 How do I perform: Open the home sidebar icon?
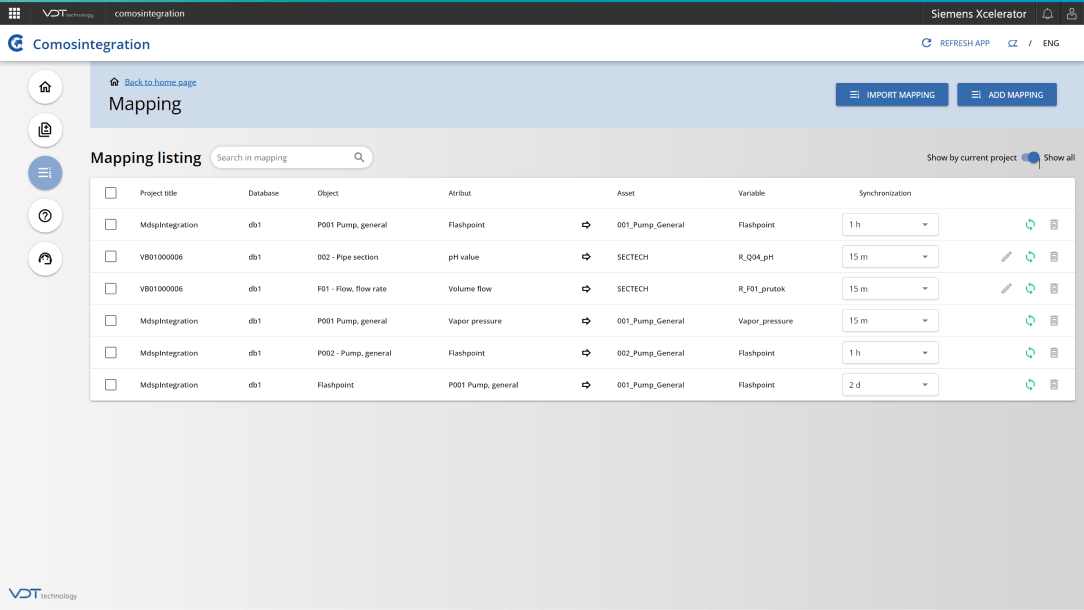point(45,87)
